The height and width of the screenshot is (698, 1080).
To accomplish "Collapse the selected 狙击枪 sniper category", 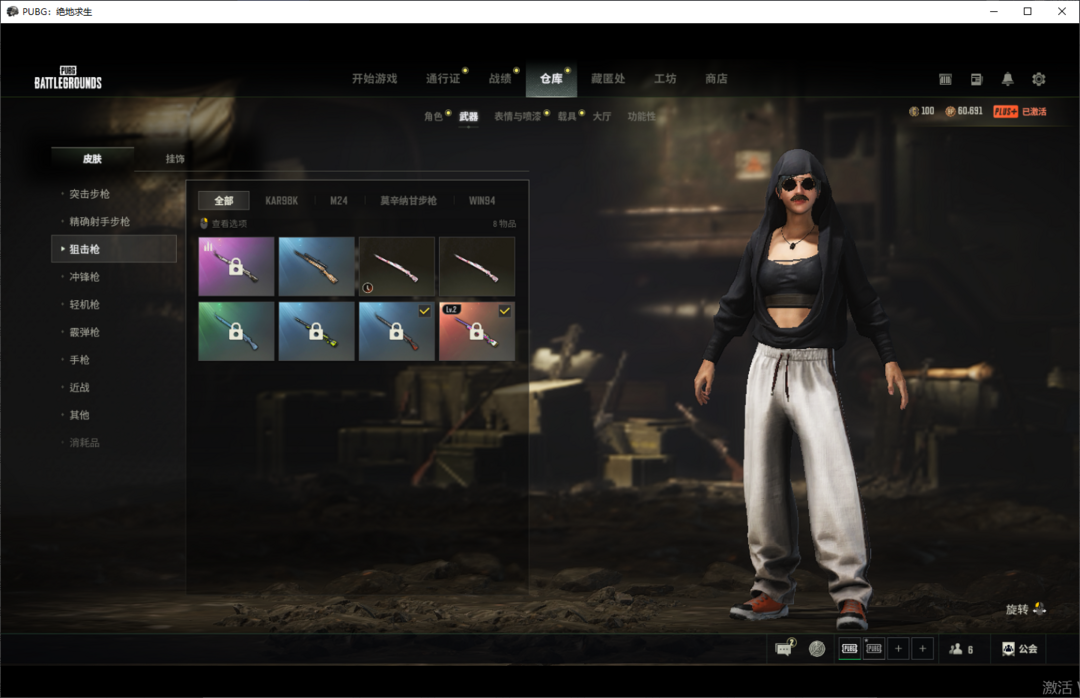I will [x=114, y=249].
